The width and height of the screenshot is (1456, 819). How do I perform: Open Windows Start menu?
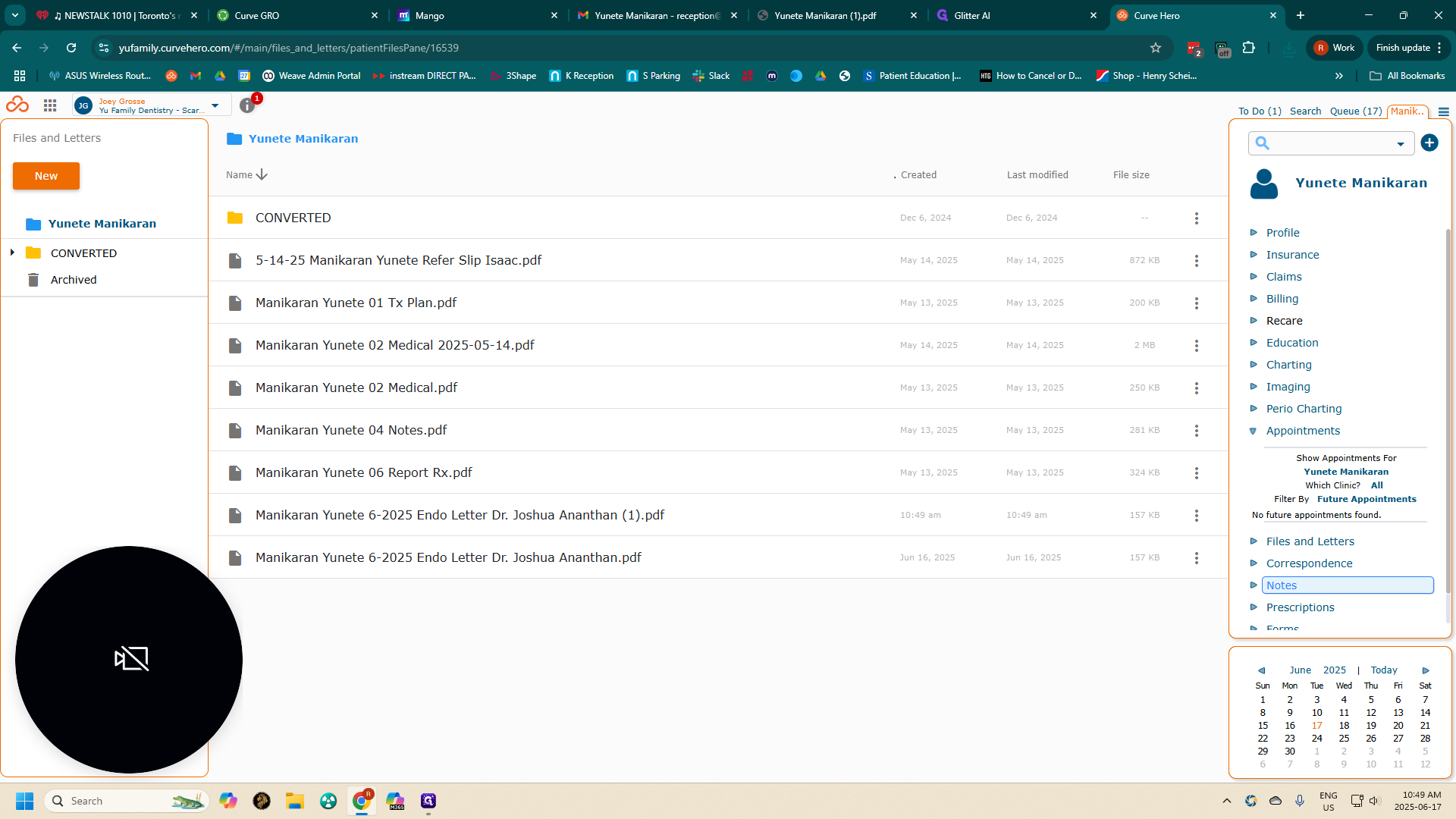coord(25,801)
